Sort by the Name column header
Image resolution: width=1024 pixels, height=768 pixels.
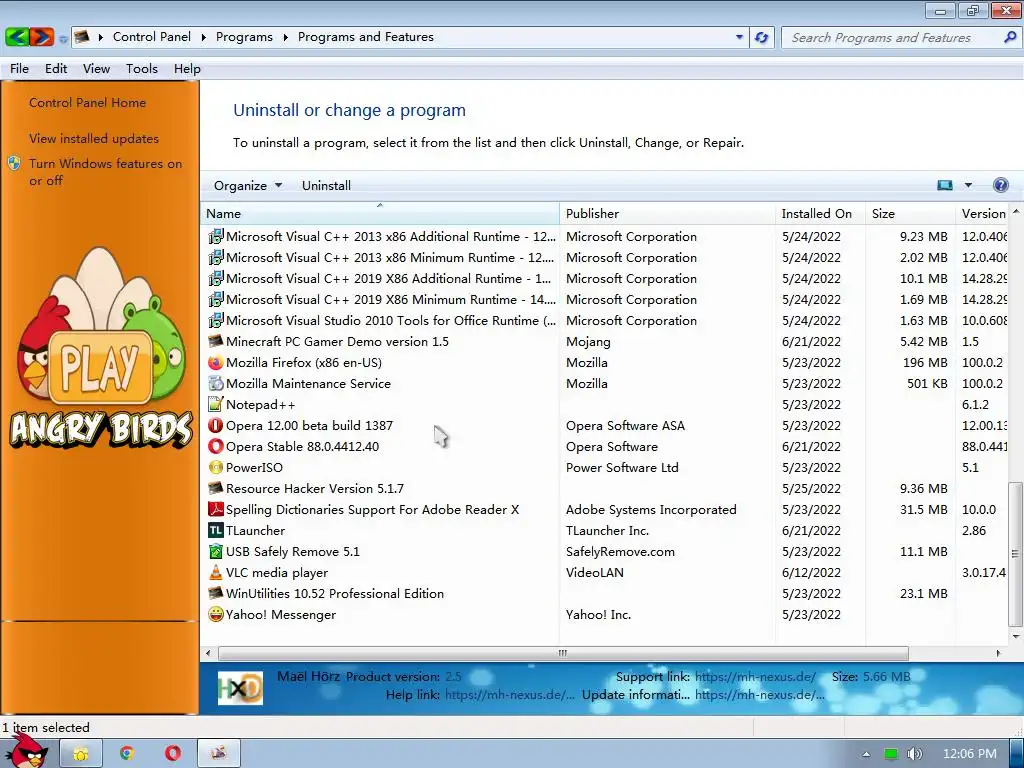click(380, 214)
